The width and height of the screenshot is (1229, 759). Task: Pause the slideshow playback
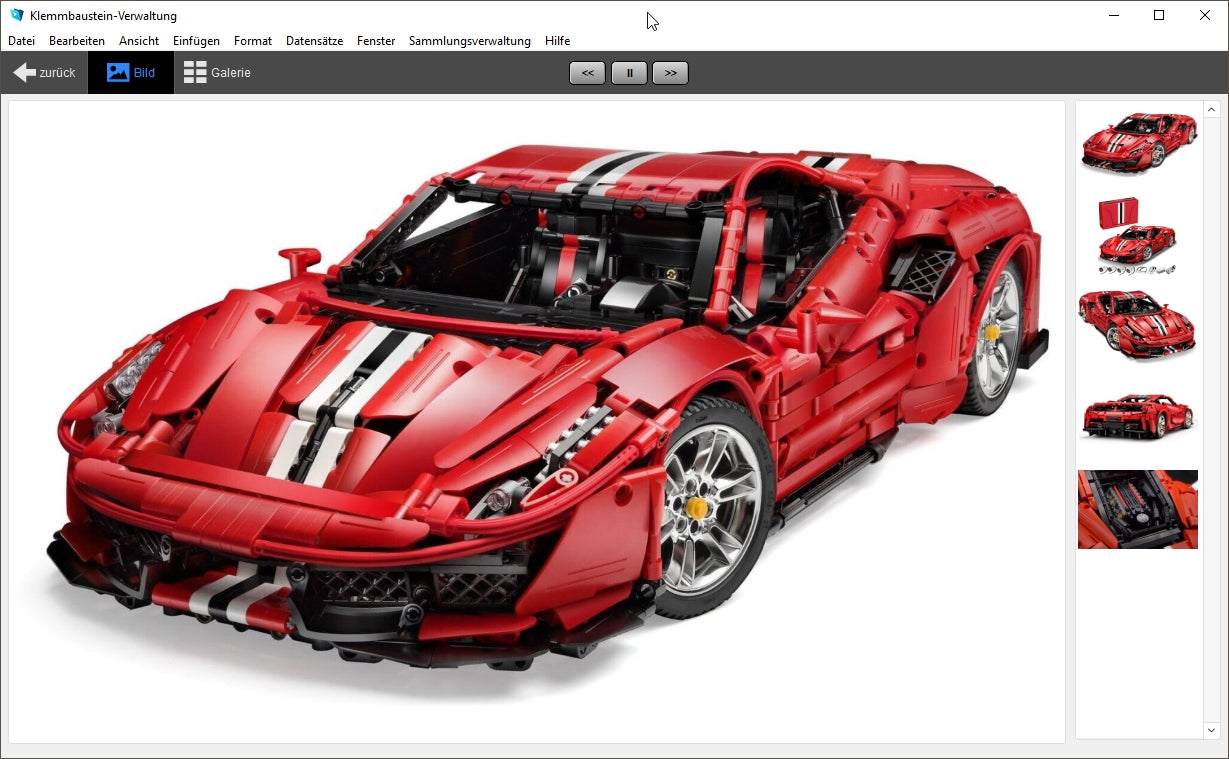pos(629,73)
